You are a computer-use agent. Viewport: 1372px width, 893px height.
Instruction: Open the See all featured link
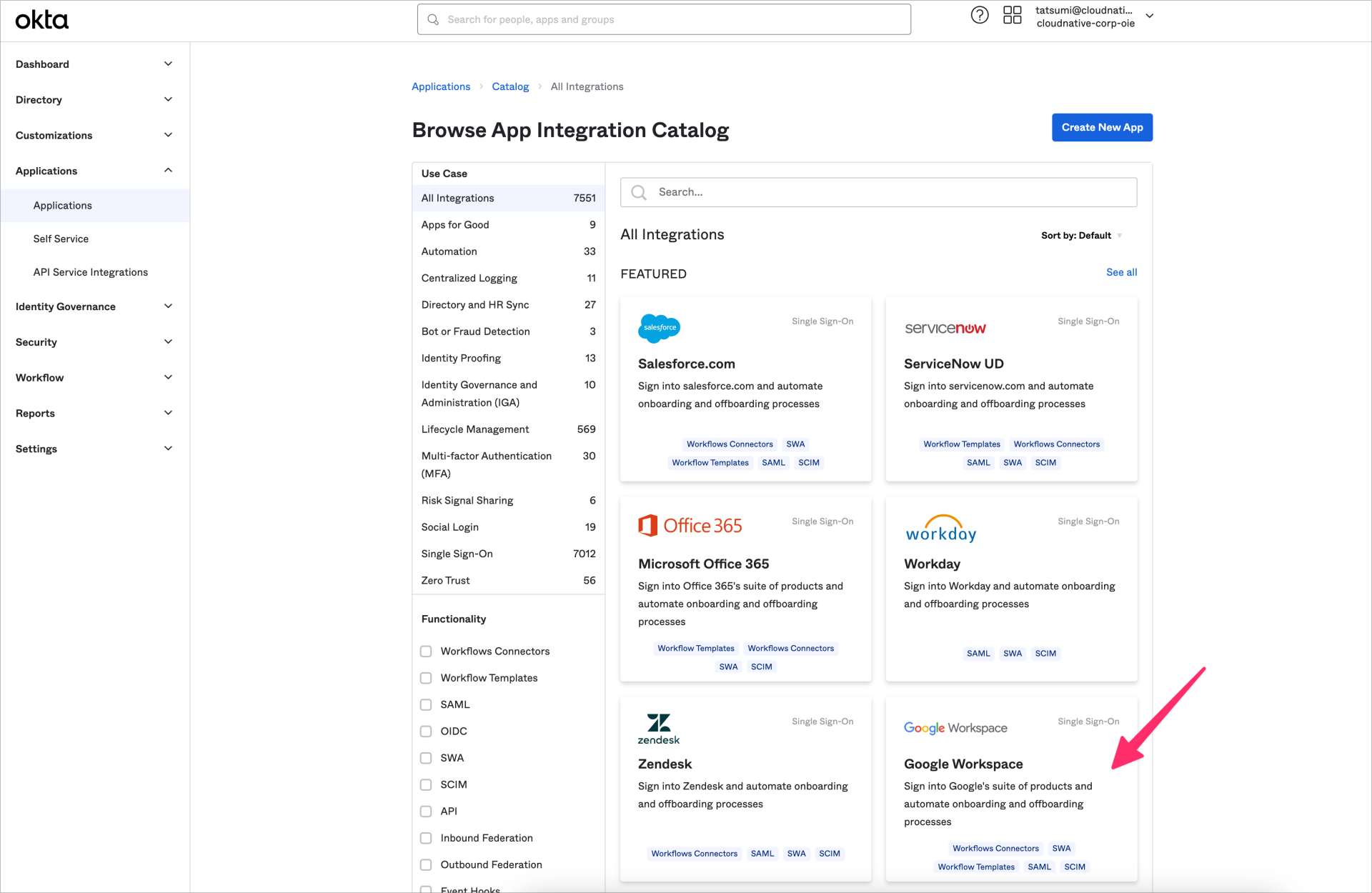[1120, 272]
